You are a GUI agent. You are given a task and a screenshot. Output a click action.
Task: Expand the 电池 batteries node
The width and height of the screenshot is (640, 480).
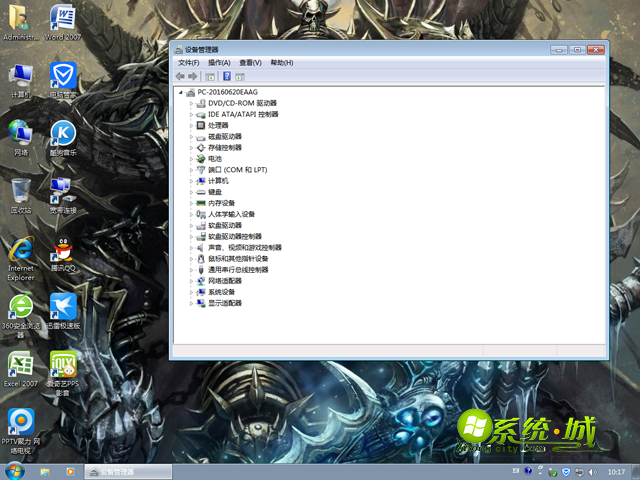pos(191,159)
